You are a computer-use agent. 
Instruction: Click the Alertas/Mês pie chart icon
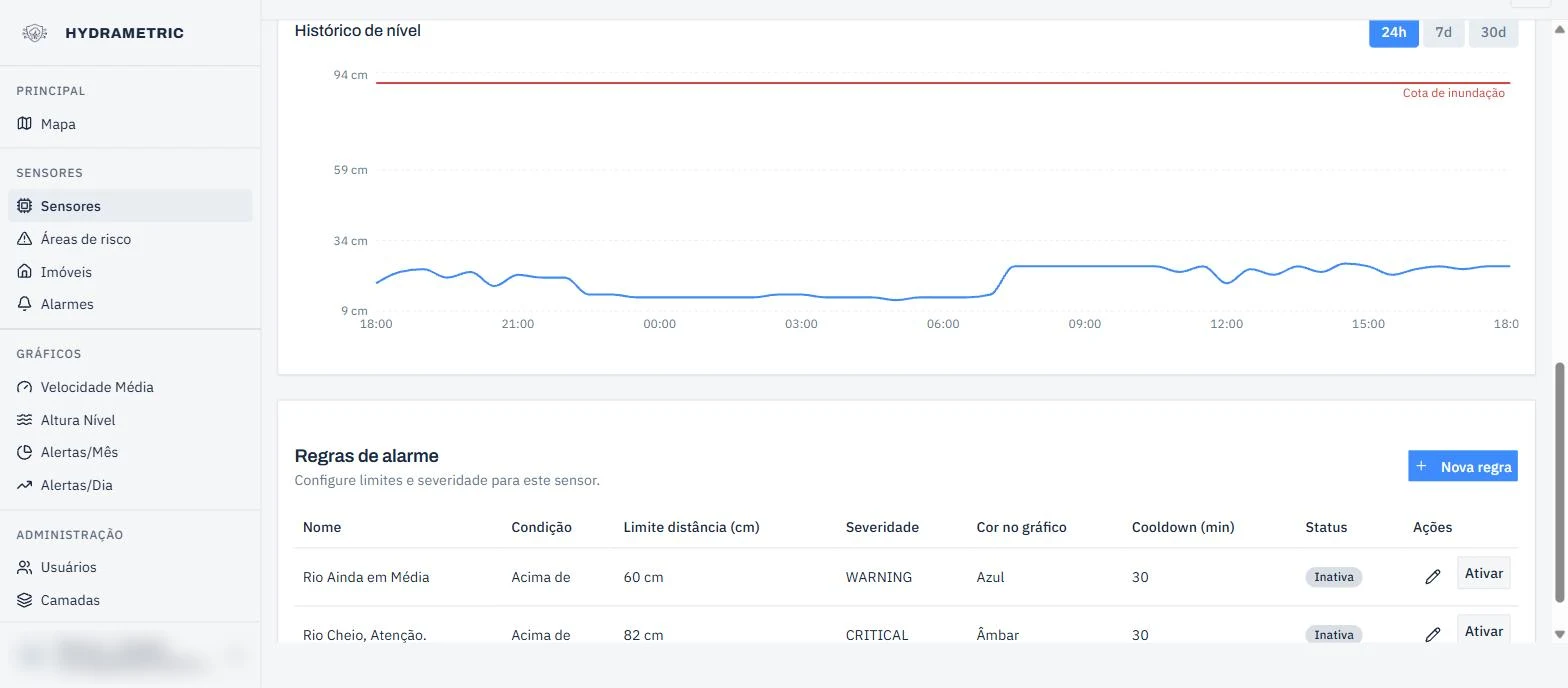25,452
